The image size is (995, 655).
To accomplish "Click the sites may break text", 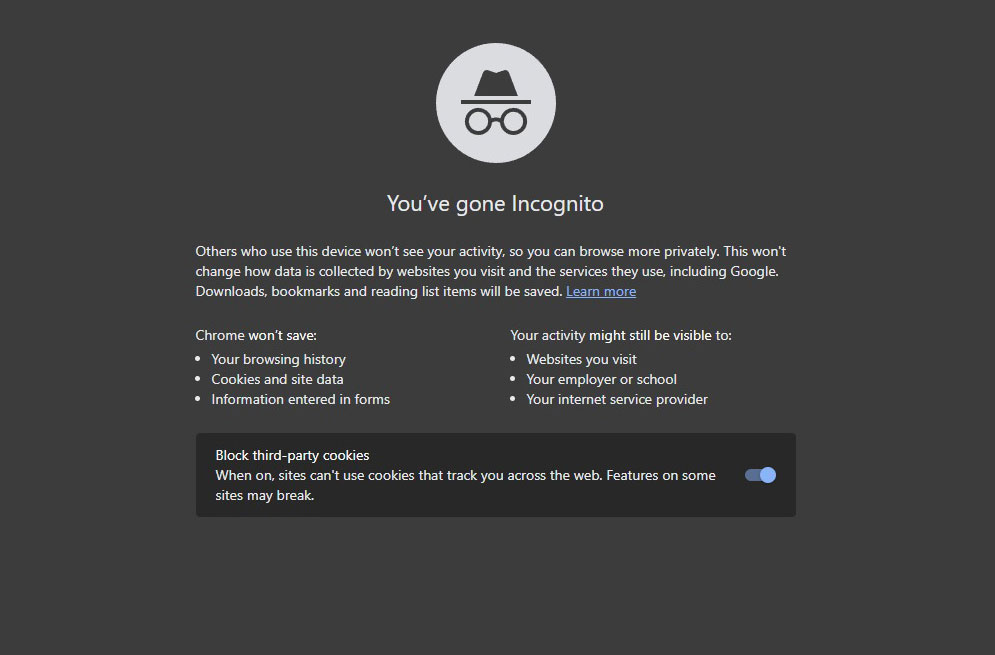I will click(x=265, y=495).
